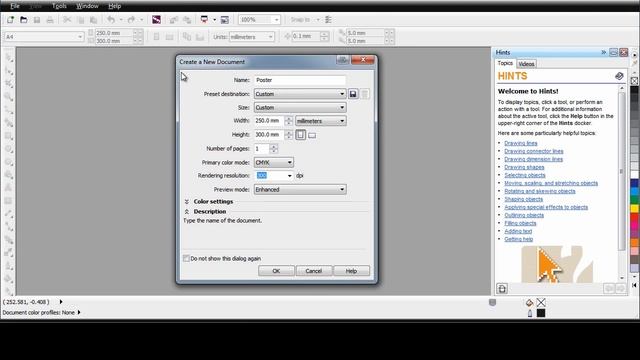Click the Save disk toolbar icon

pyautogui.click(x=37, y=20)
